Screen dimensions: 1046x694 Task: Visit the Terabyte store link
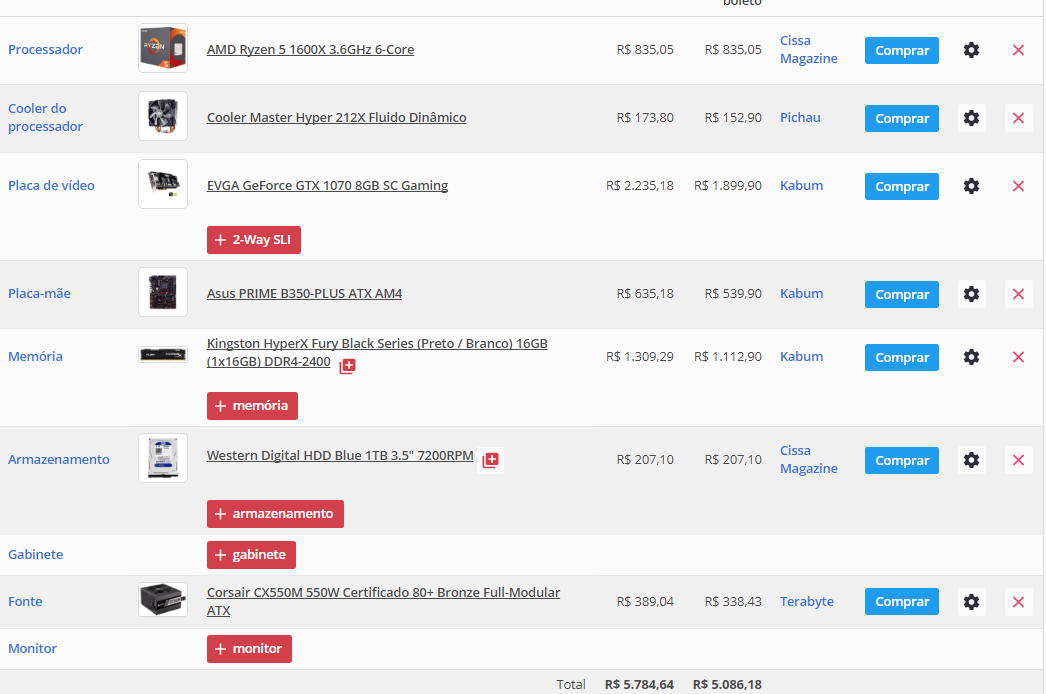(x=807, y=601)
